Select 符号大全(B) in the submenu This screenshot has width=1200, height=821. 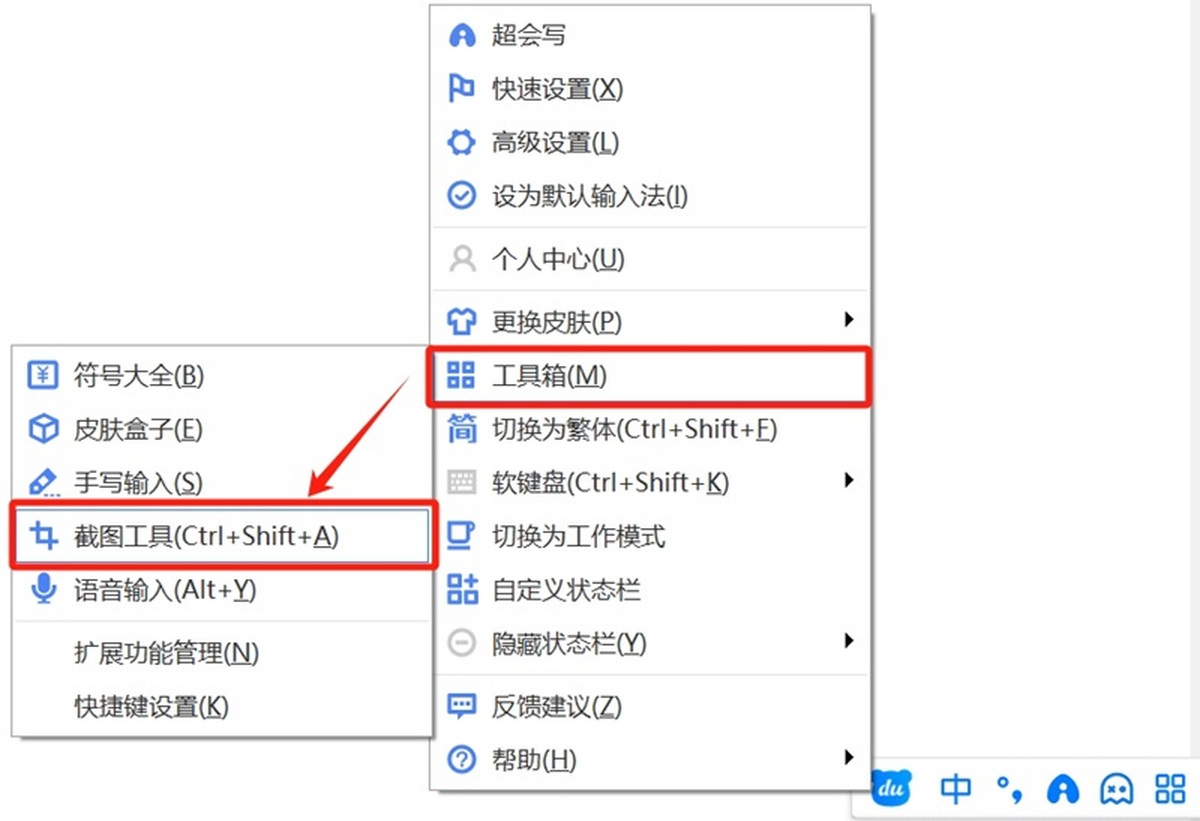tap(222, 376)
